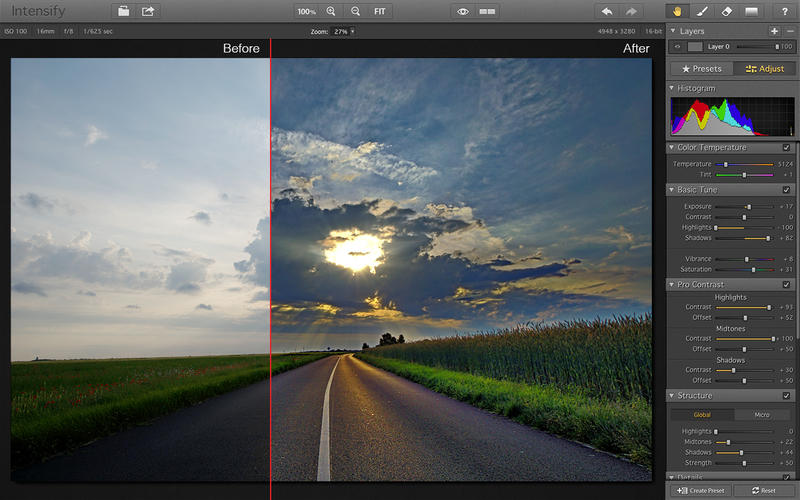This screenshot has width=800, height=500.
Task: Set zoom to 100%
Action: coord(306,11)
